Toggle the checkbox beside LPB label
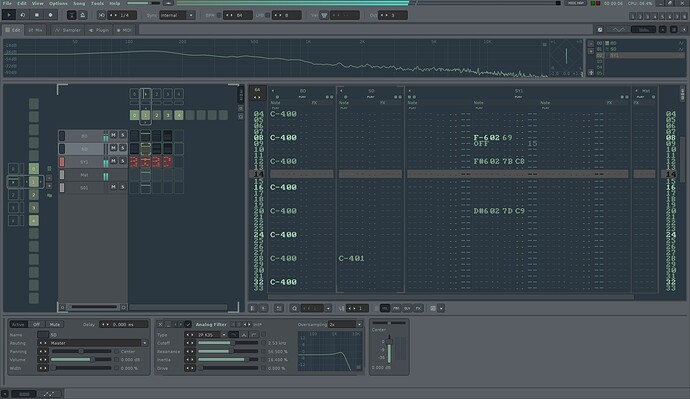Viewport: 690px width, 399px height. 268,15
